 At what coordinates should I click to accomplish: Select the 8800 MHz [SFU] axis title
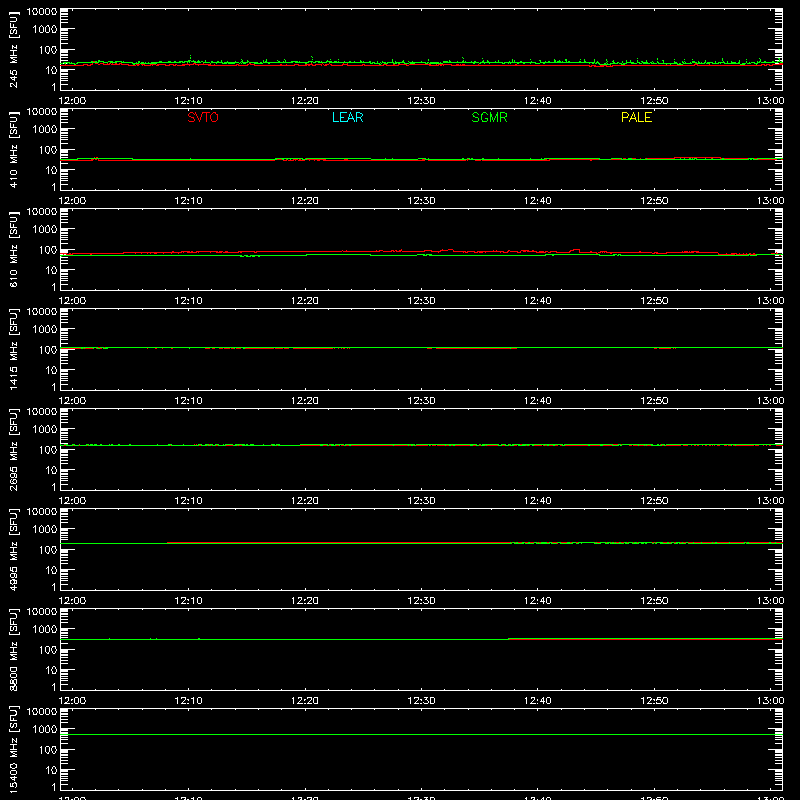click(x=14, y=649)
